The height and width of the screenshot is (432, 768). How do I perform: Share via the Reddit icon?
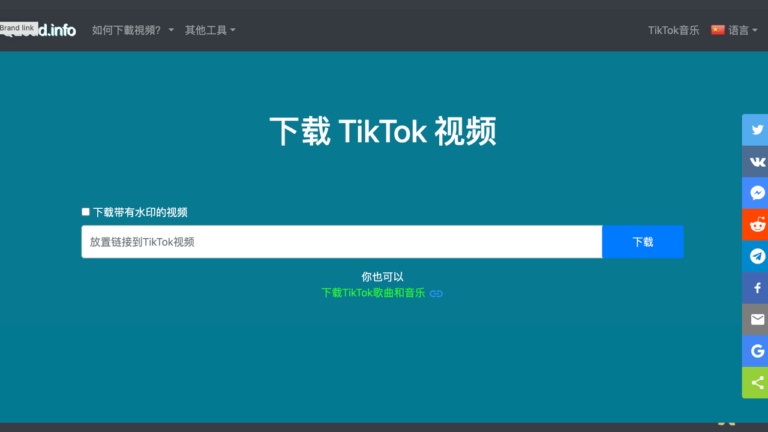tap(755, 225)
